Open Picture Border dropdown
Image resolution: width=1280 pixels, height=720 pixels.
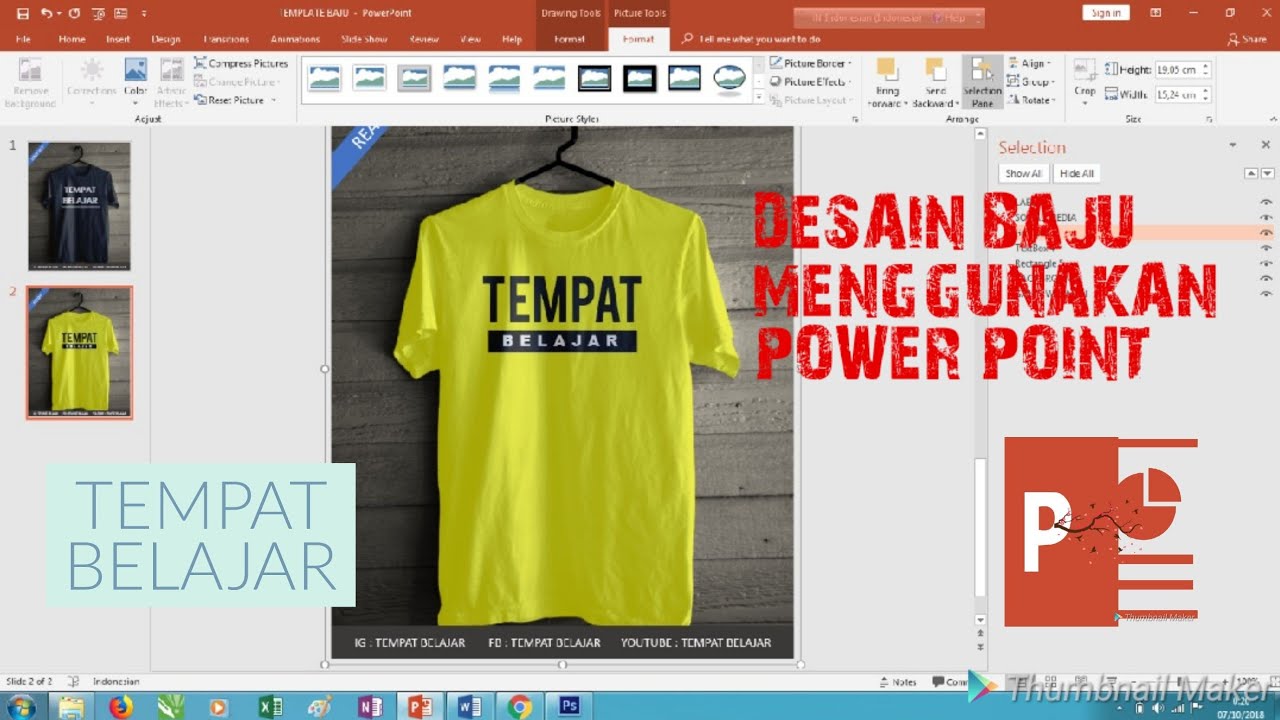tap(811, 63)
